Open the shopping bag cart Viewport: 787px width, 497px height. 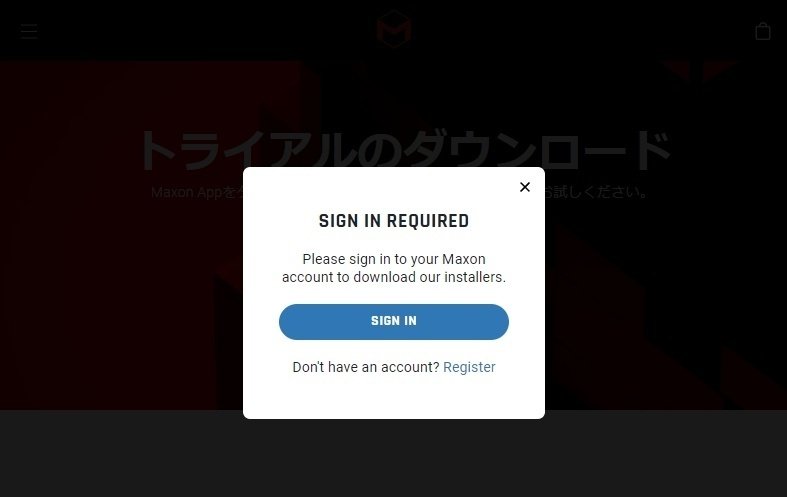click(763, 31)
